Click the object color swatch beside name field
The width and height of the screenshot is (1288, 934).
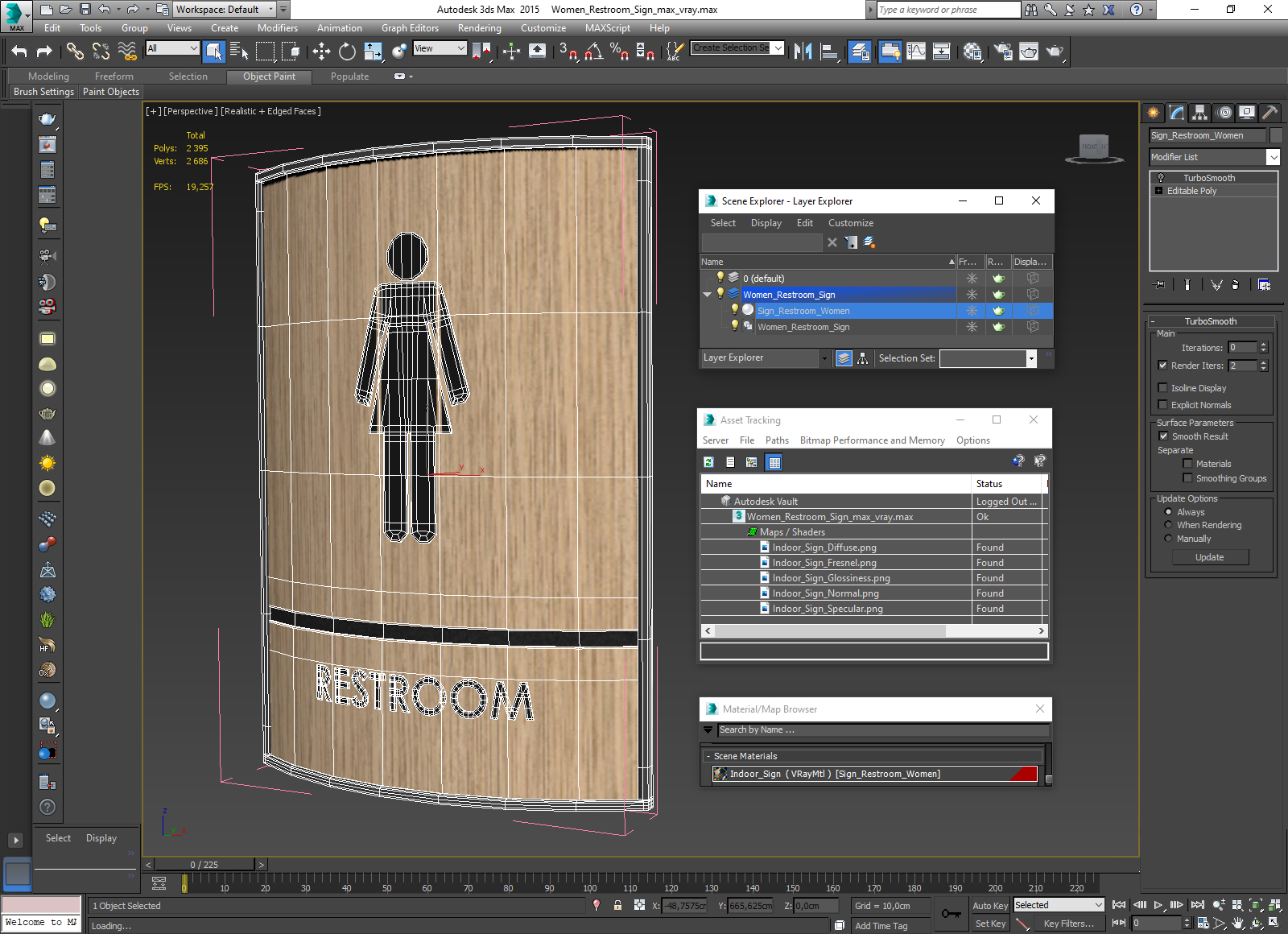pyautogui.click(x=1276, y=135)
